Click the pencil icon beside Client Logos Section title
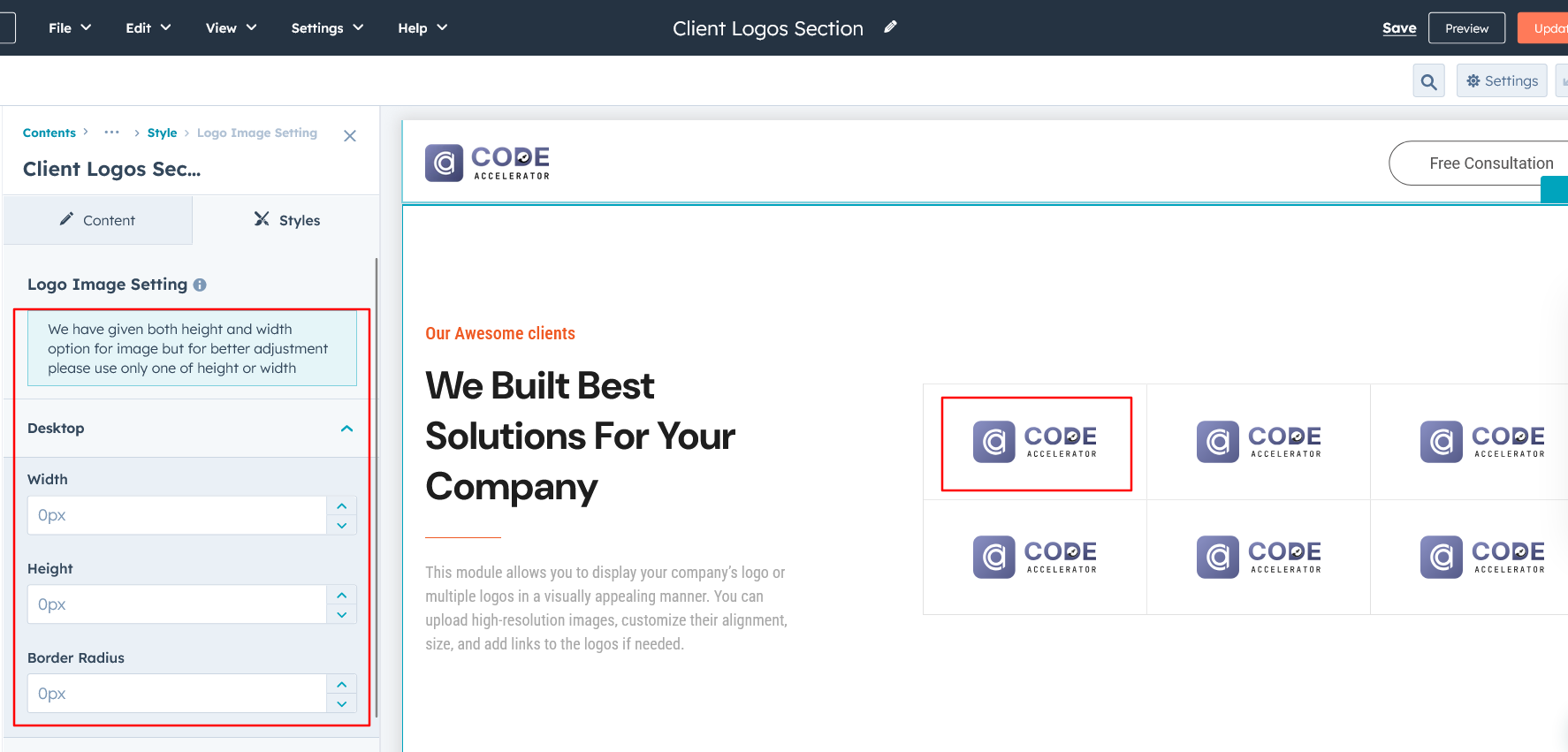Screen dimensions: 1568x752 [890, 27]
